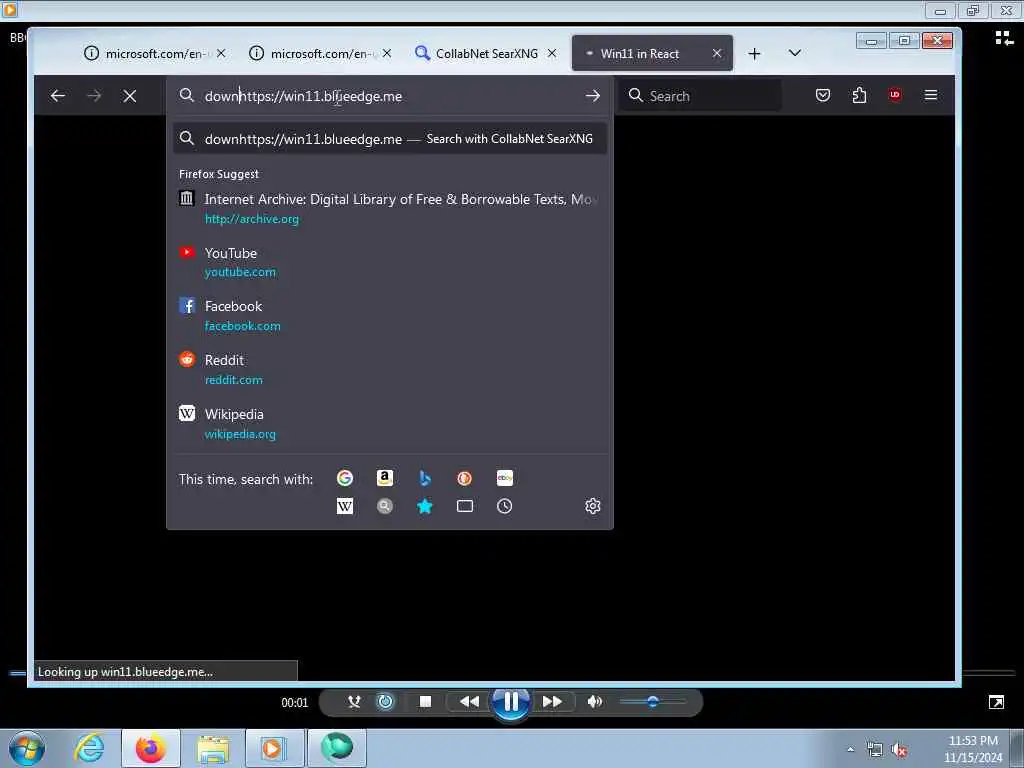Open the green app on the taskbar
This screenshot has height=768, width=1024.
[x=336, y=748]
